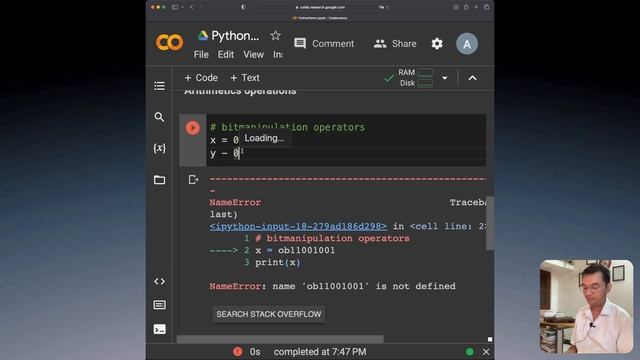Open the settings gear
640x360 pixels.
point(437,44)
